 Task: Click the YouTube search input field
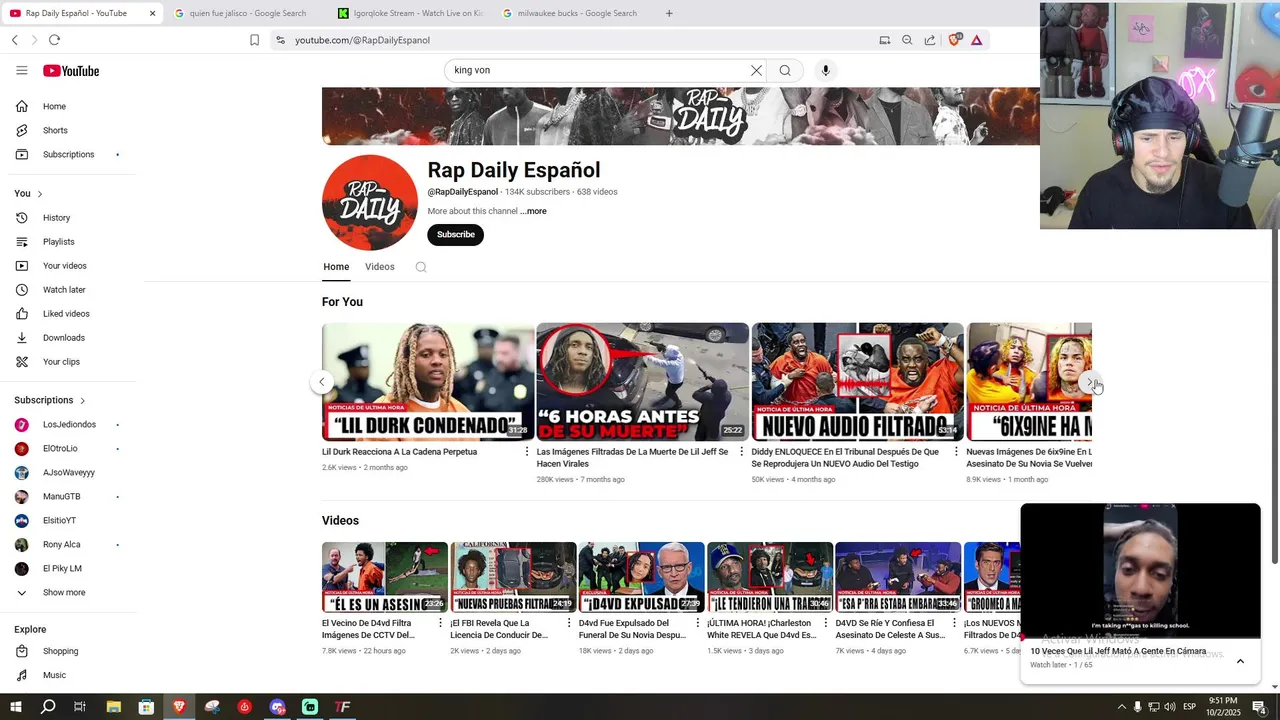point(597,70)
